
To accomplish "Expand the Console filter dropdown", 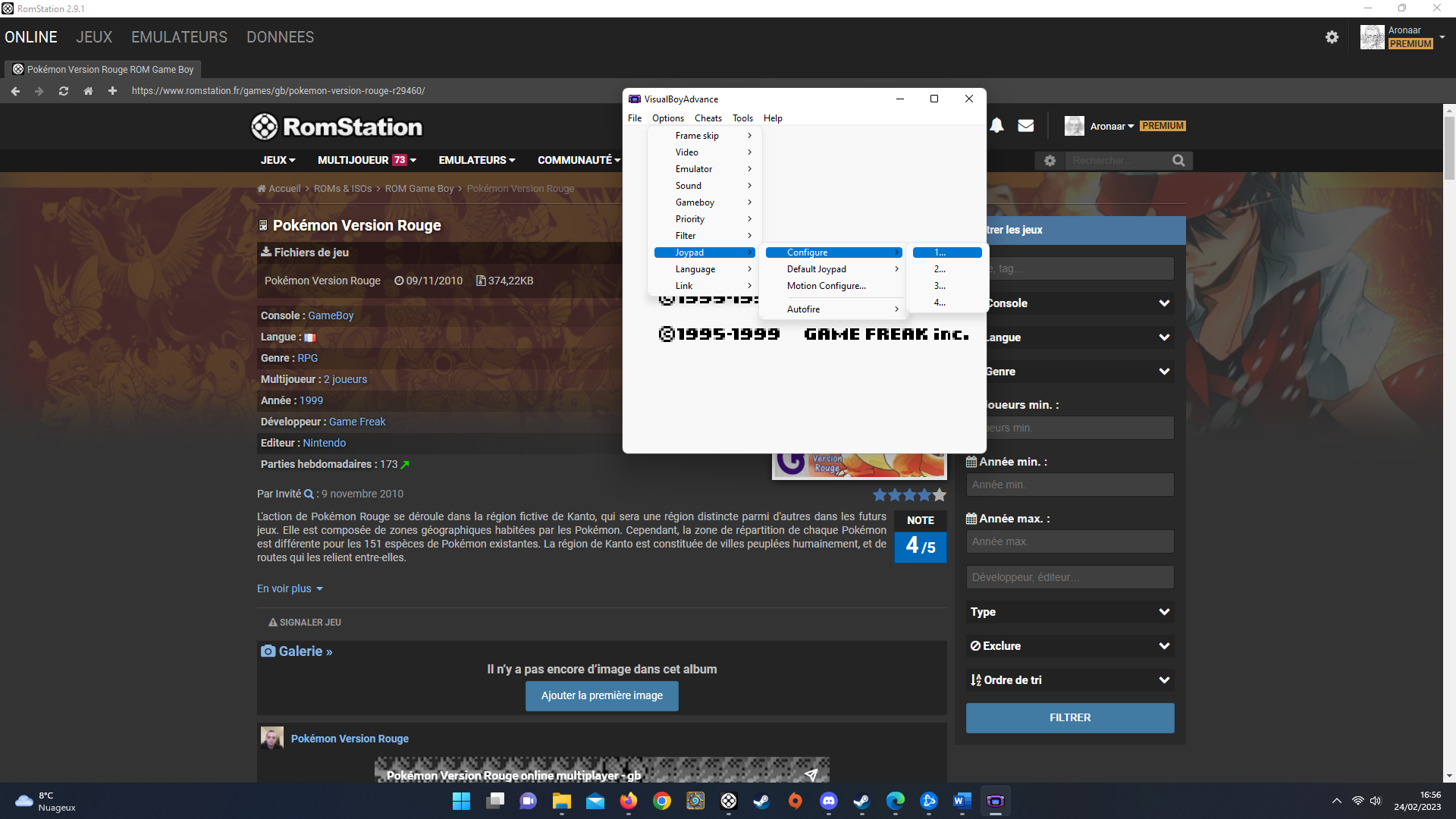I will pos(1163,303).
